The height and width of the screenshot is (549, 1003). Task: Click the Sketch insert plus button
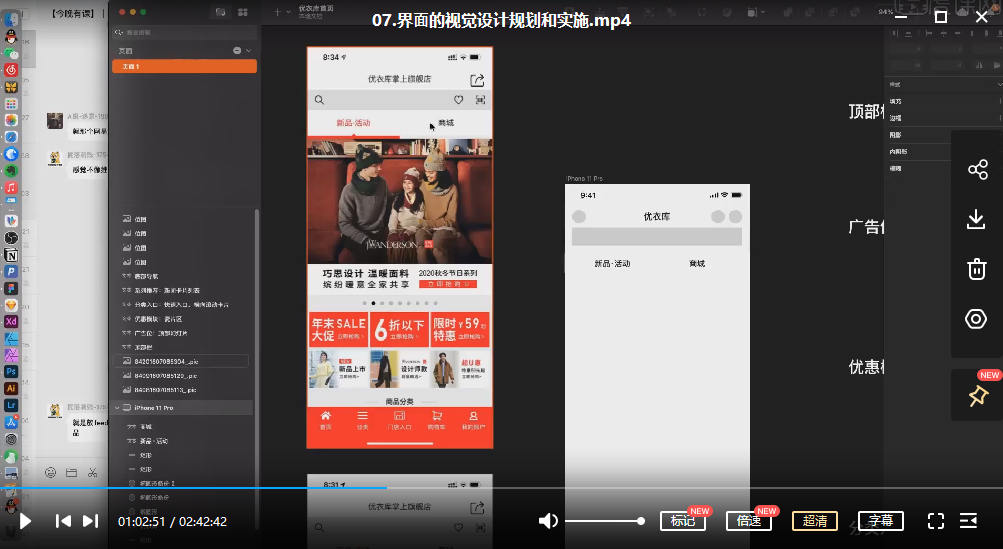pos(278,12)
